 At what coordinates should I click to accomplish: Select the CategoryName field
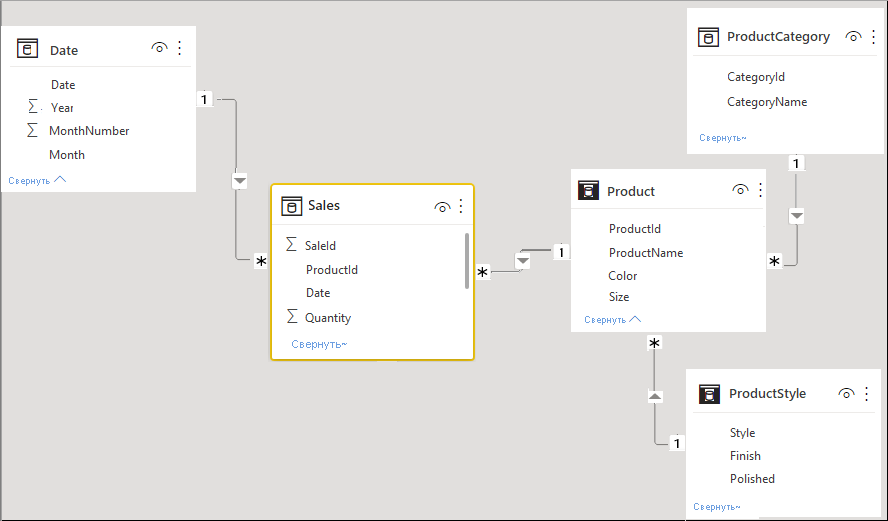pyautogui.click(x=767, y=102)
